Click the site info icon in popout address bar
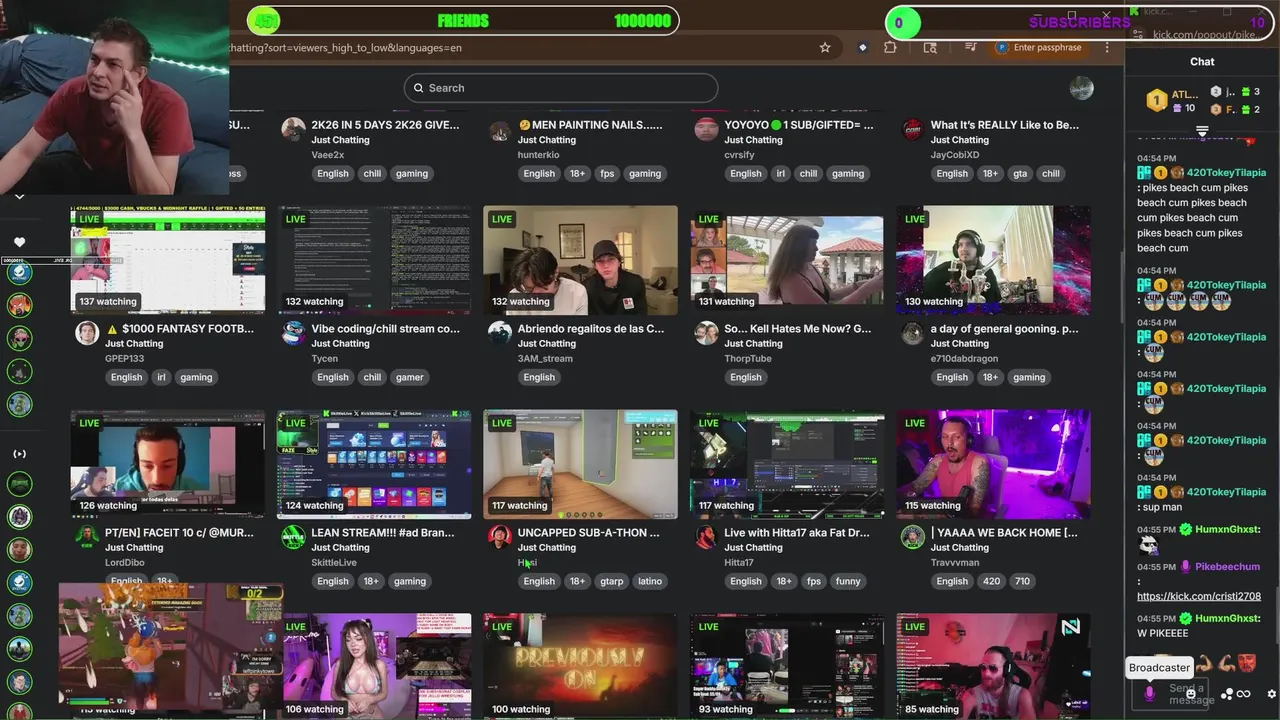 [1139, 35]
